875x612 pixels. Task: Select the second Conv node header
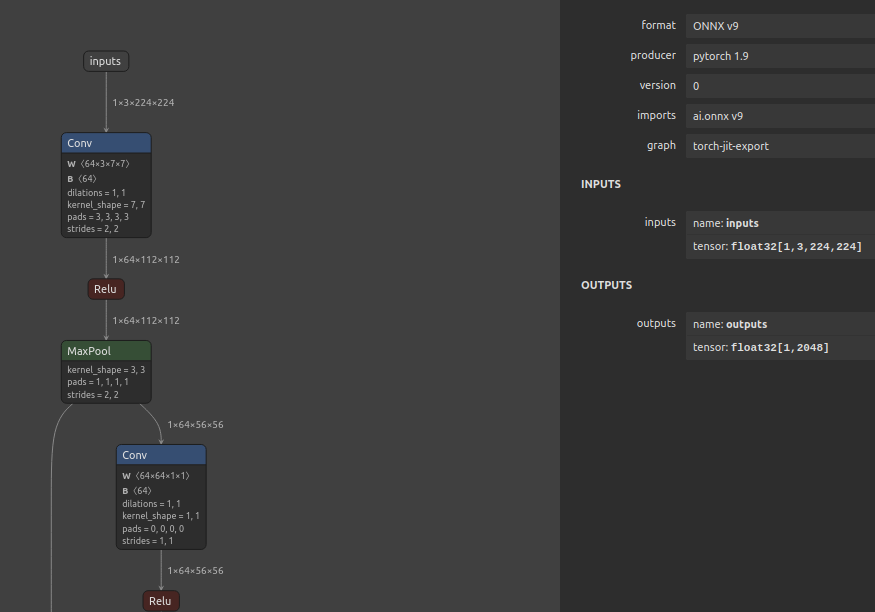pyautogui.click(x=161, y=455)
